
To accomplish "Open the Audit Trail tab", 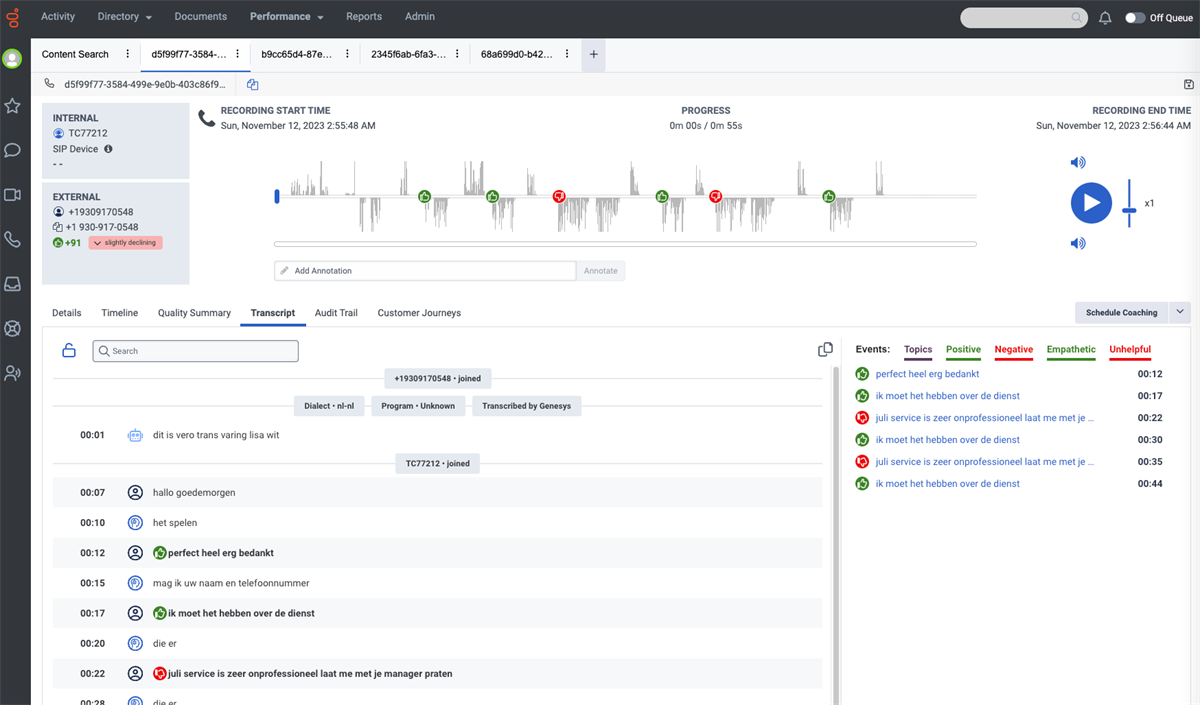I will (335, 312).
